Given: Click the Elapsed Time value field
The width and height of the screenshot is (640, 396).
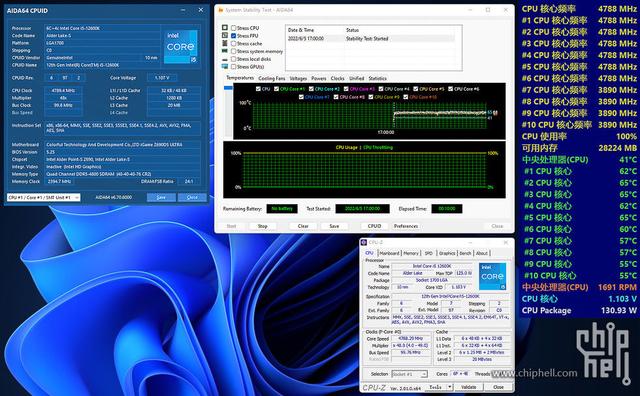Looking at the screenshot, I should [x=447, y=209].
